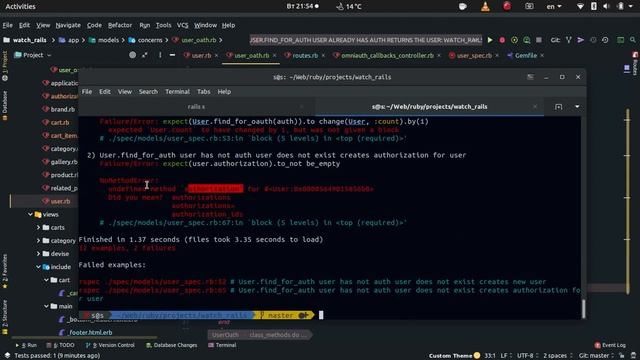Open Project panel options gear icon
The image size is (640, 360).
[x=160, y=55]
